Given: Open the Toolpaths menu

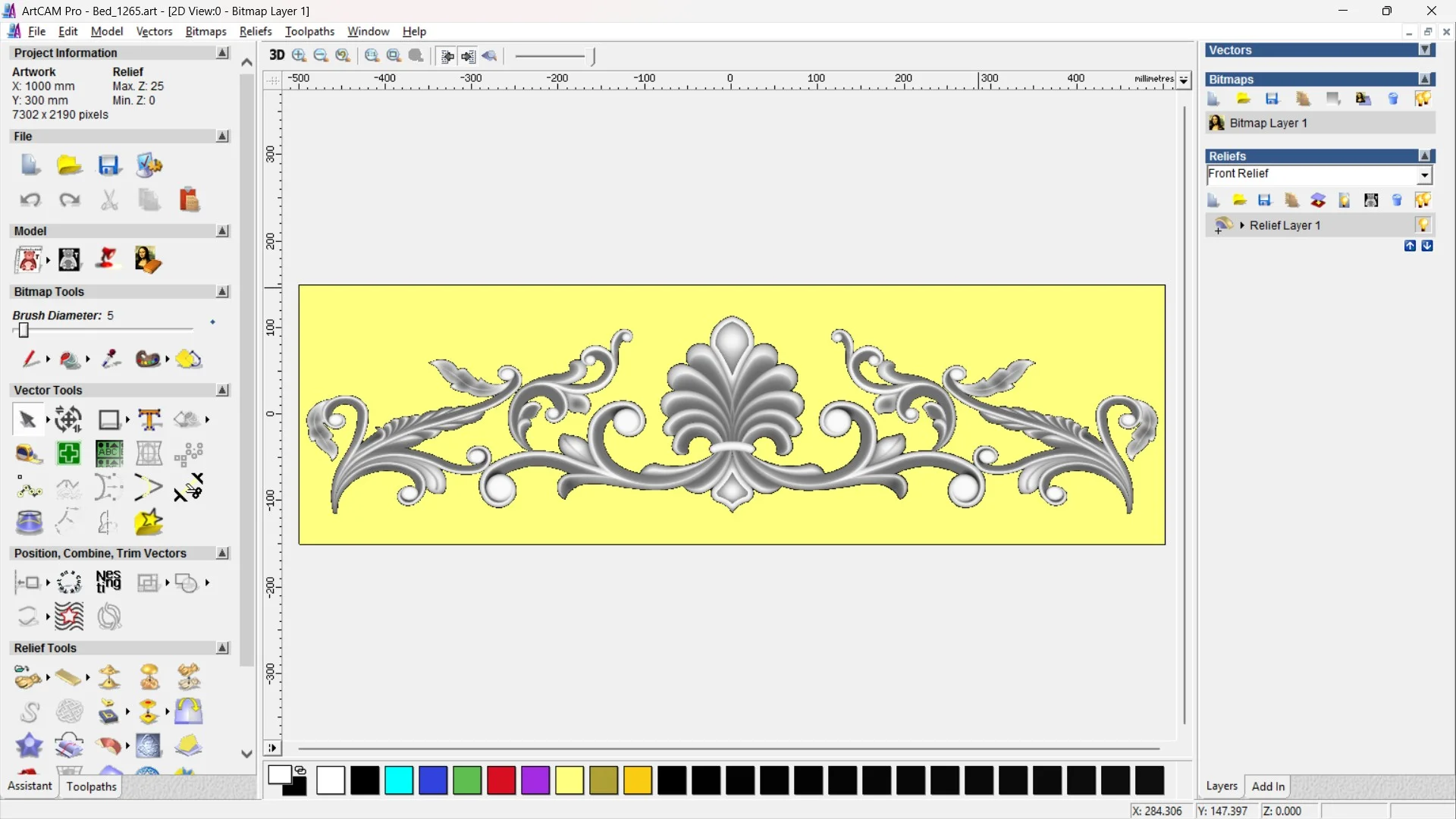Looking at the screenshot, I should point(309,31).
